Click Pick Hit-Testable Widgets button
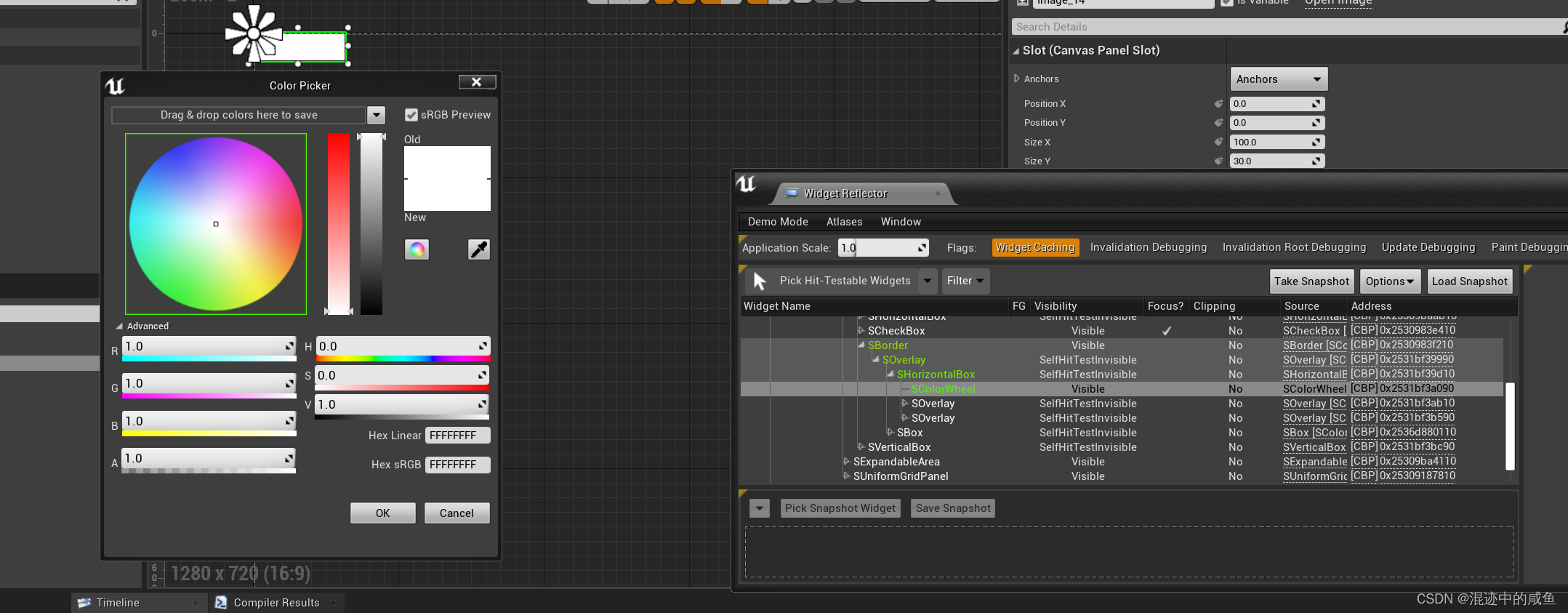This screenshot has height=613, width=1568. pos(832,281)
